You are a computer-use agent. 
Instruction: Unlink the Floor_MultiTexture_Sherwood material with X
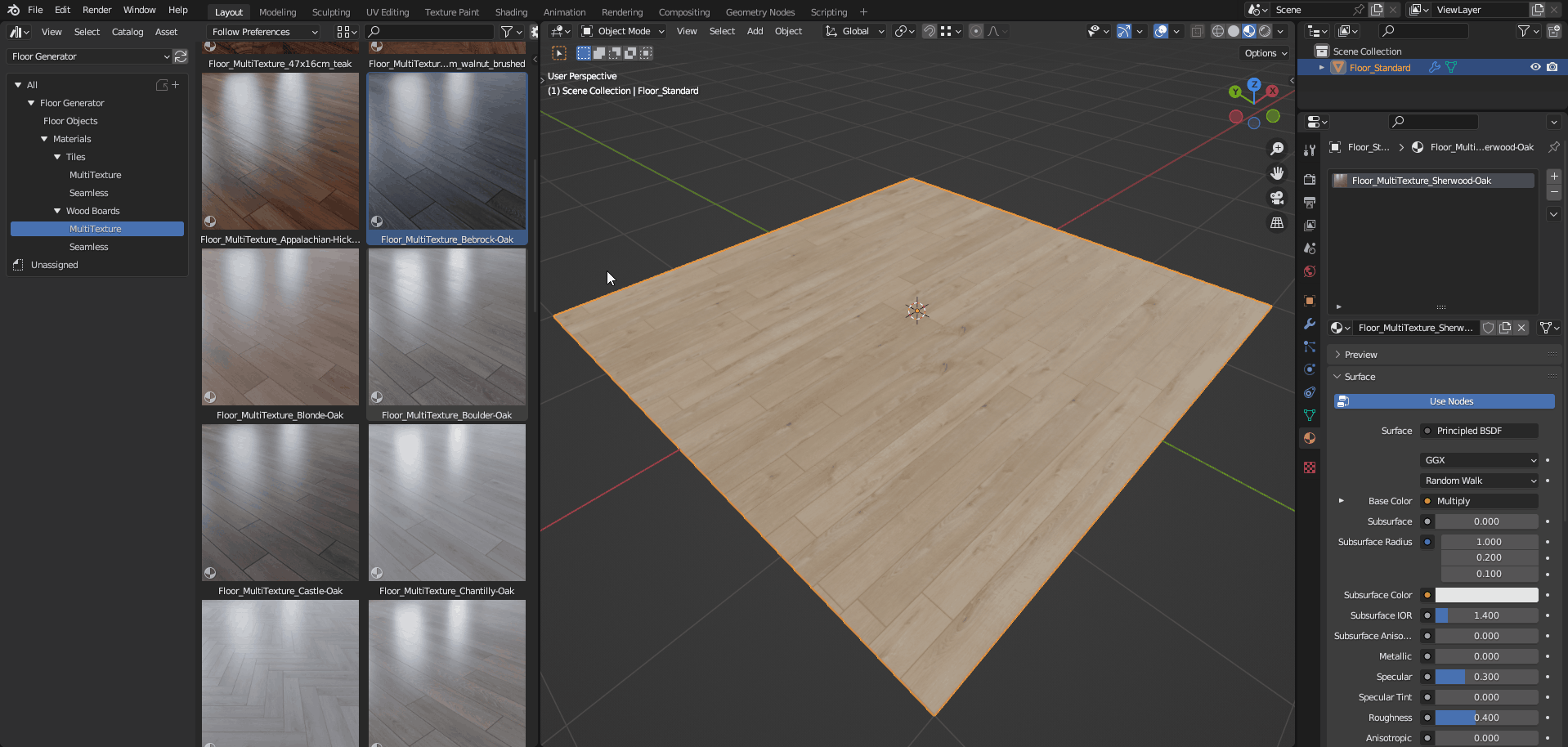tap(1521, 328)
